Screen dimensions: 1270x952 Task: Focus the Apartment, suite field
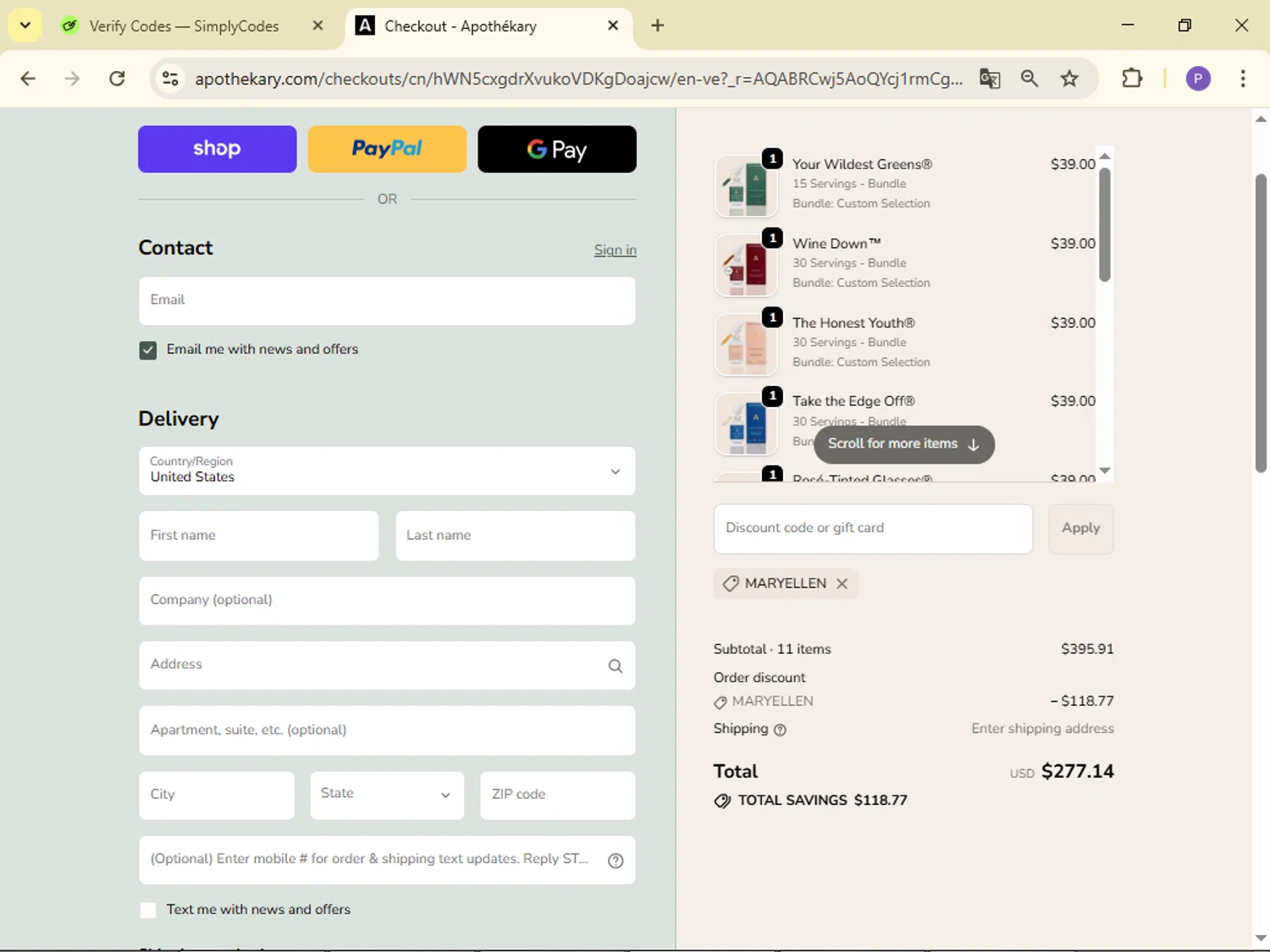[387, 730]
